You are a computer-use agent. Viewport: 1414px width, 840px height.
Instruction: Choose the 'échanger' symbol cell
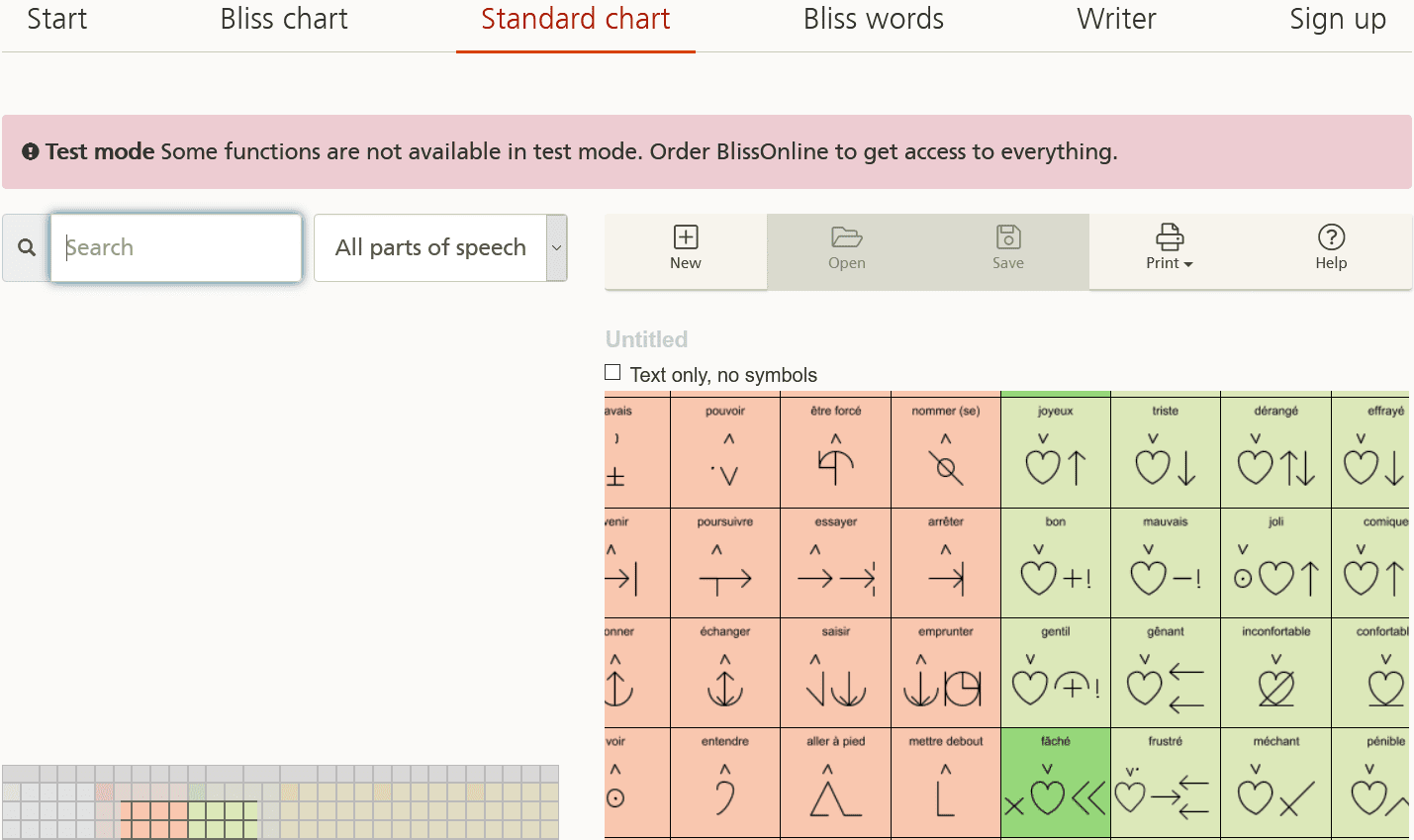[x=725, y=673]
